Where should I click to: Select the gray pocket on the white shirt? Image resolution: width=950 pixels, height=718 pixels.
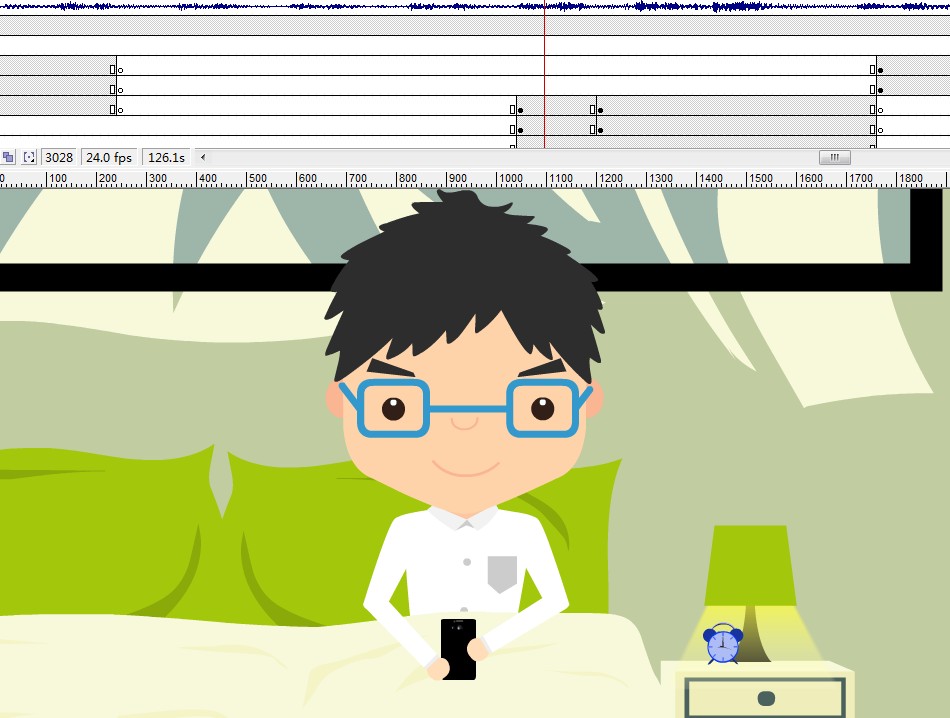[502, 573]
